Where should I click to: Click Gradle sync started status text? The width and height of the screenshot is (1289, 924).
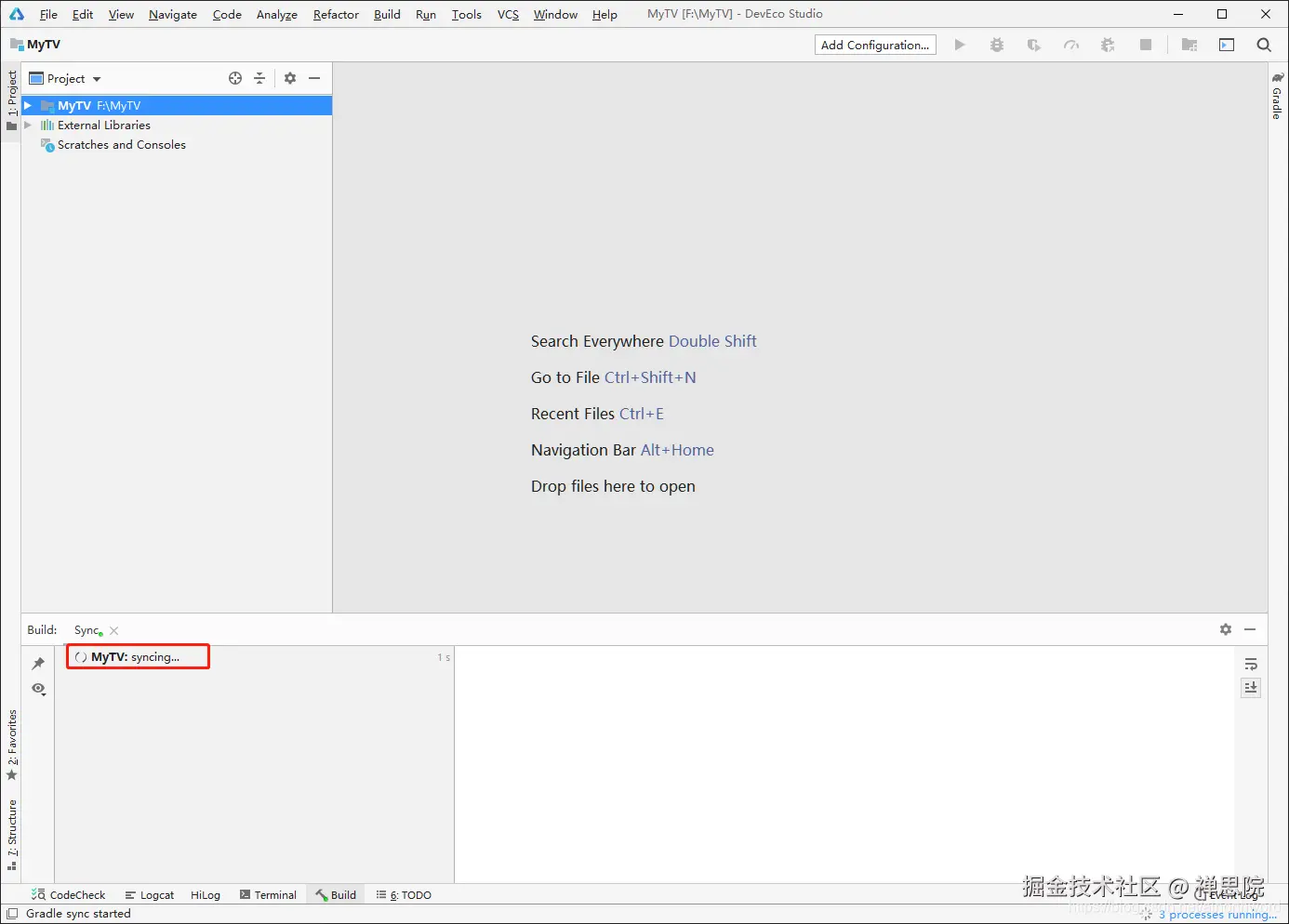pos(78,914)
